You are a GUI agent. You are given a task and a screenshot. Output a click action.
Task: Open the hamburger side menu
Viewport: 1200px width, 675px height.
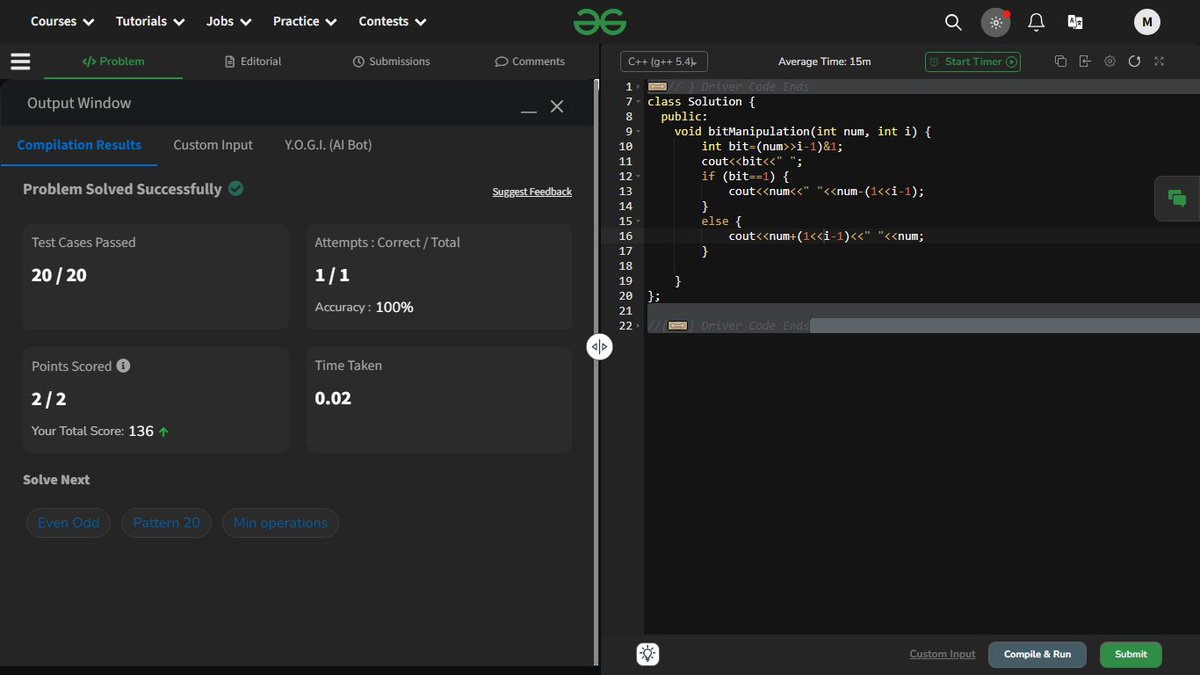[20, 61]
